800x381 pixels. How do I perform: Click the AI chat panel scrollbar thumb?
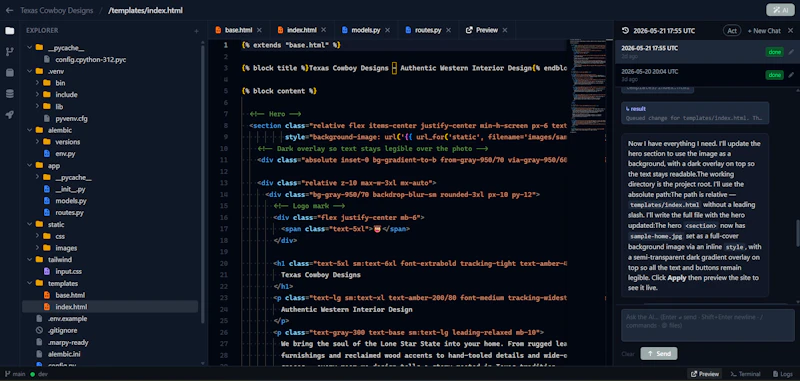(797, 232)
